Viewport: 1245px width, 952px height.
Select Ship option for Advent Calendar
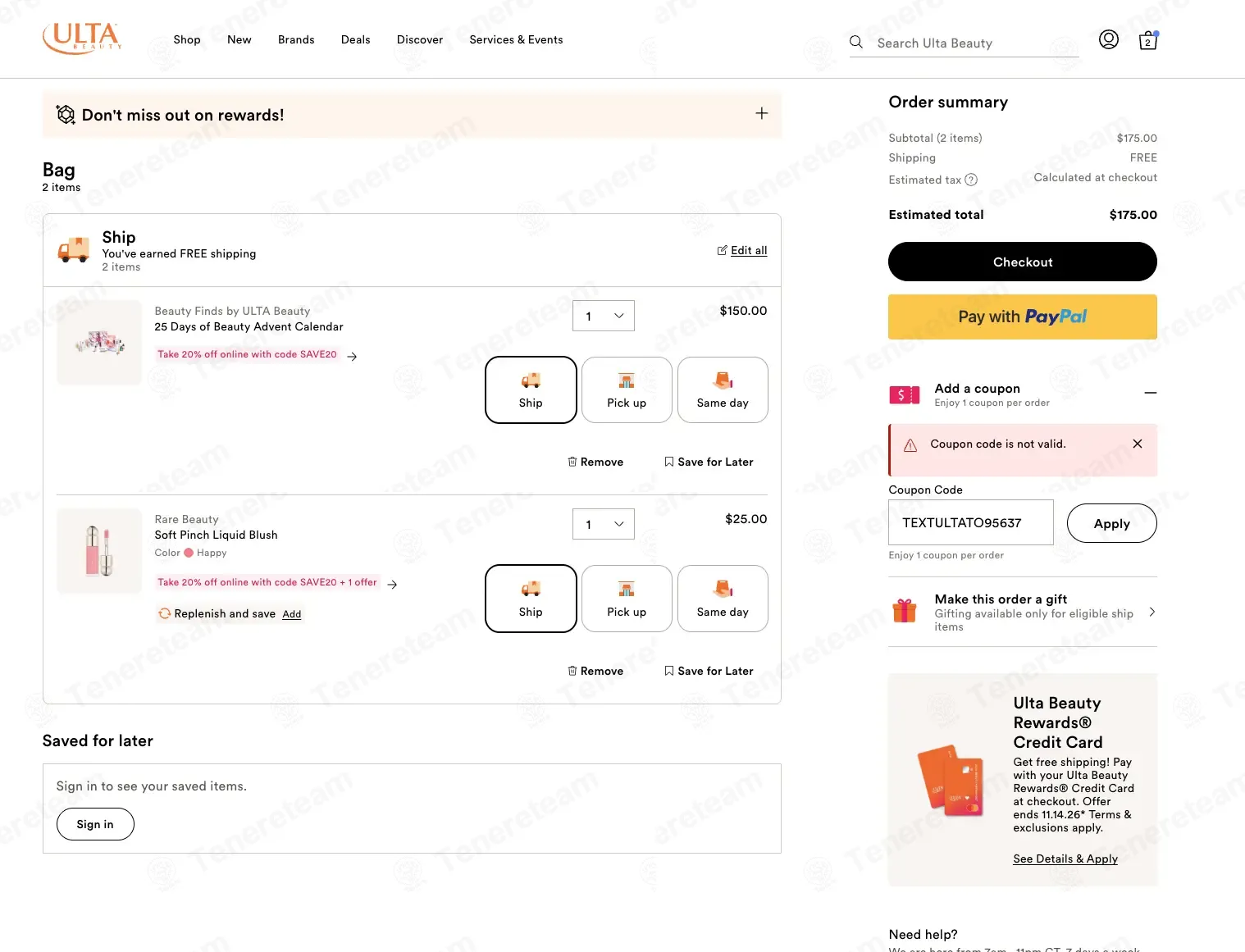pos(531,389)
